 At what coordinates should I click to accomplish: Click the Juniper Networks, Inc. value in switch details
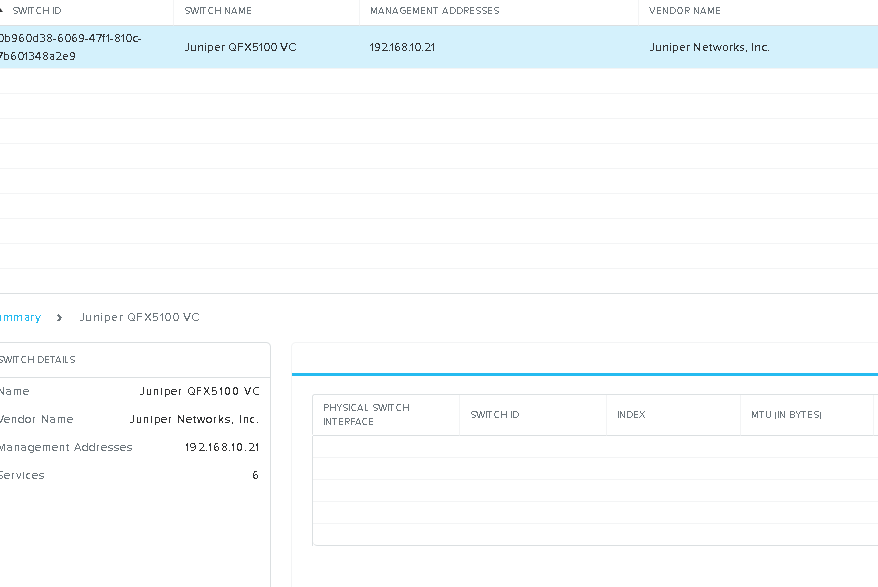pyautogui.click(x=194, y=419)
